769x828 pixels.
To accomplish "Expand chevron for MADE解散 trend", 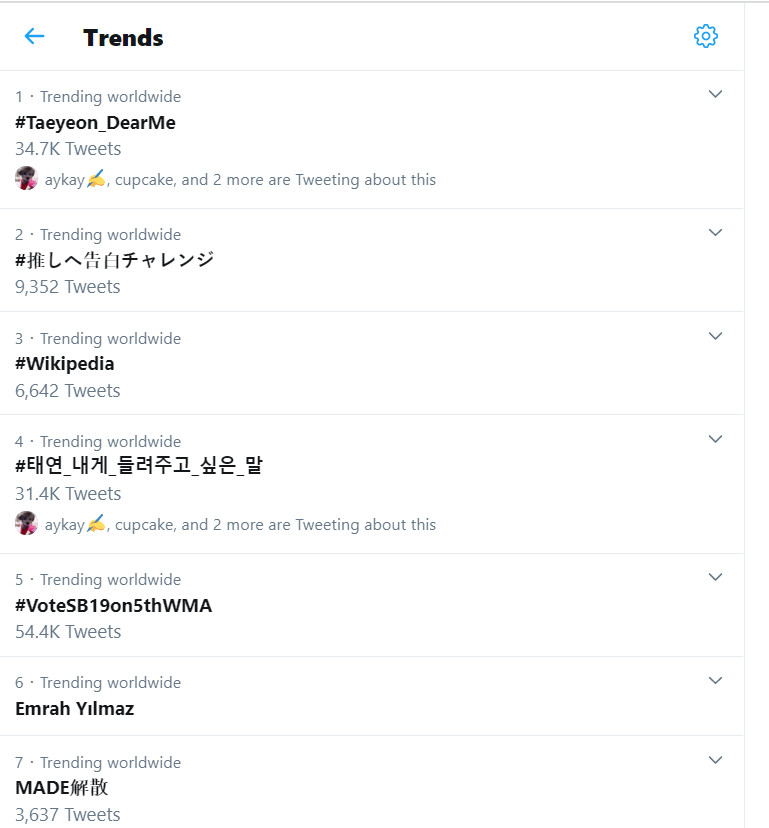I will coord(715,760).
